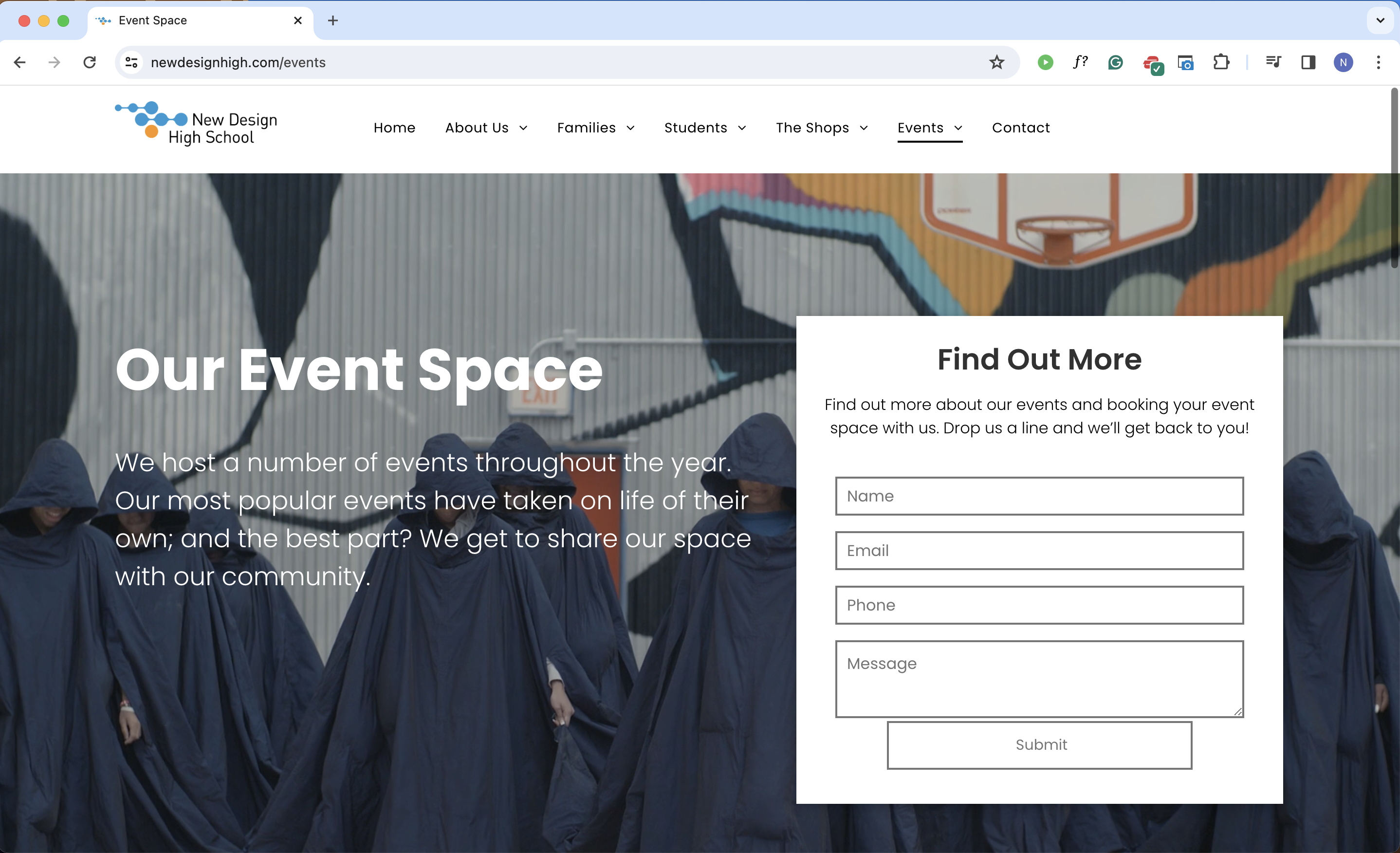The width and height of the screenshot is (1400, 853).
Task: Open site information icon in address bar
Action: [x=132, y=62]
